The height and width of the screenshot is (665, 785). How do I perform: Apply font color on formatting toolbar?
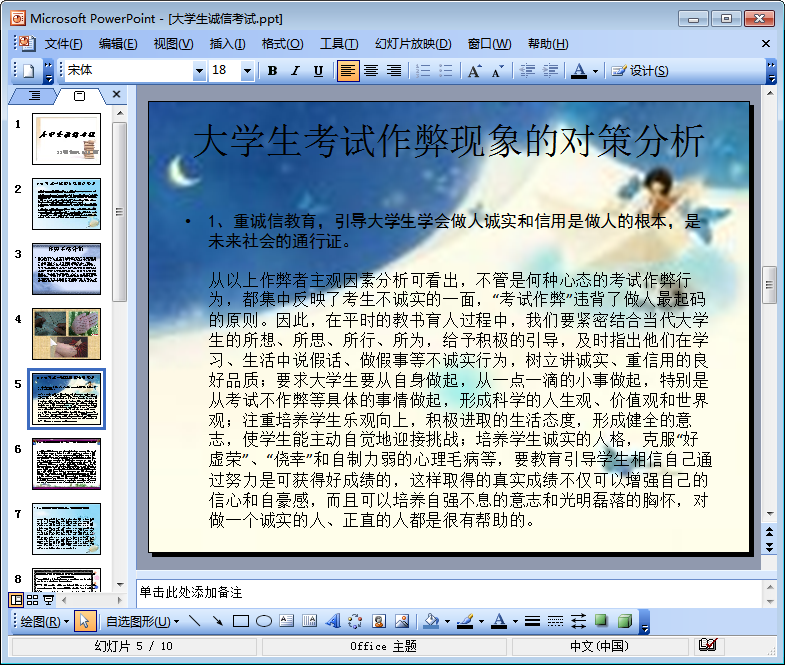[579, 71]
